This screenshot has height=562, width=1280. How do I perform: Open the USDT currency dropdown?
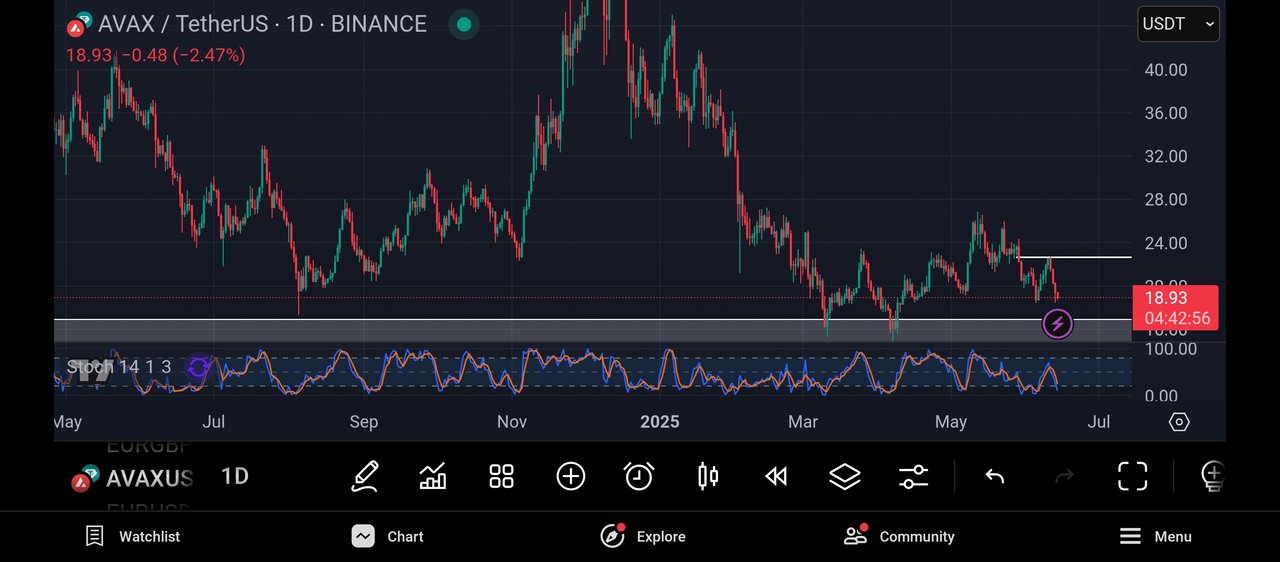(x=1178, y=24)
